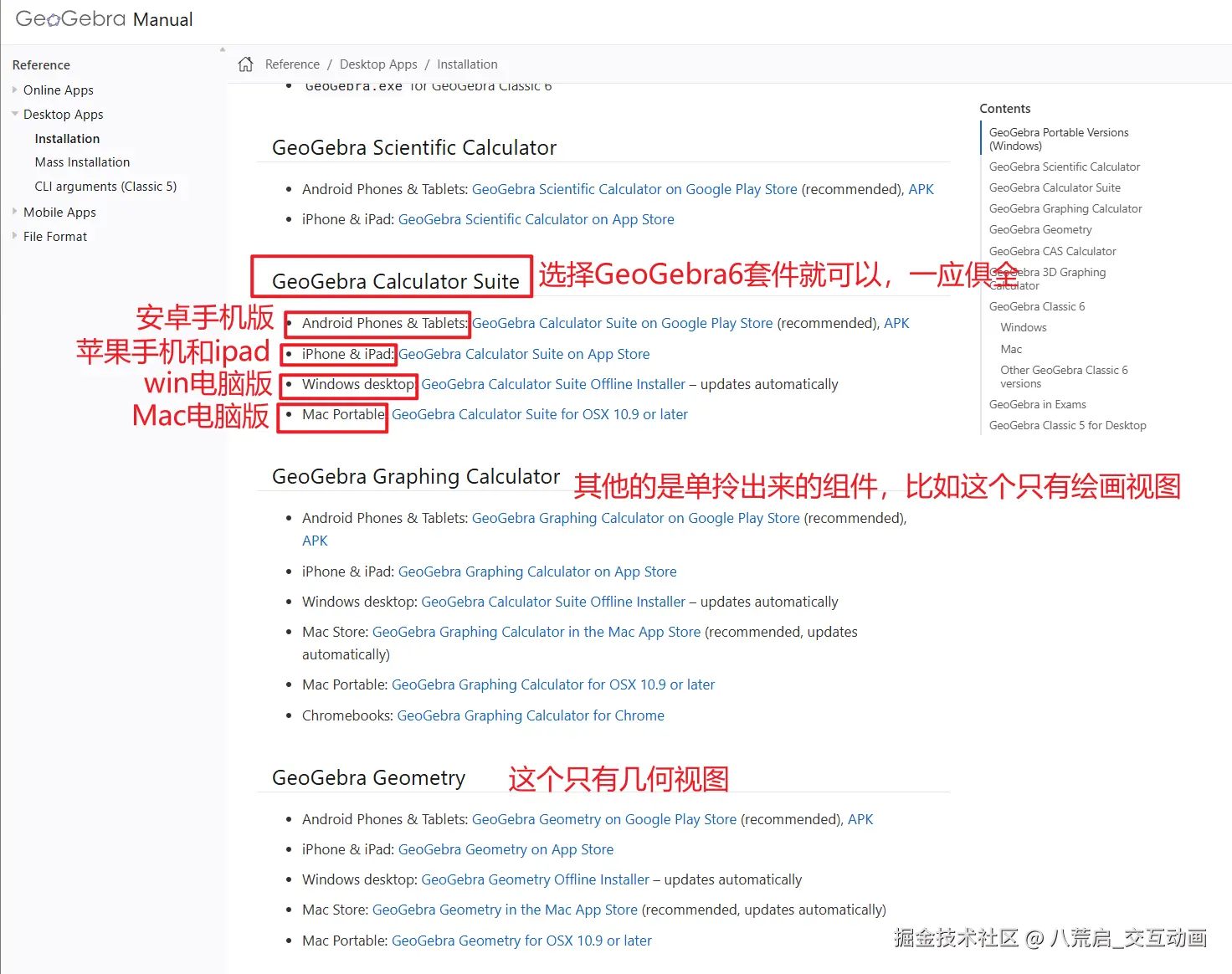Viewport: 1232px width, 974px height.
Task: Select Desktop Apps in sidebar
Action: (64, 115)
